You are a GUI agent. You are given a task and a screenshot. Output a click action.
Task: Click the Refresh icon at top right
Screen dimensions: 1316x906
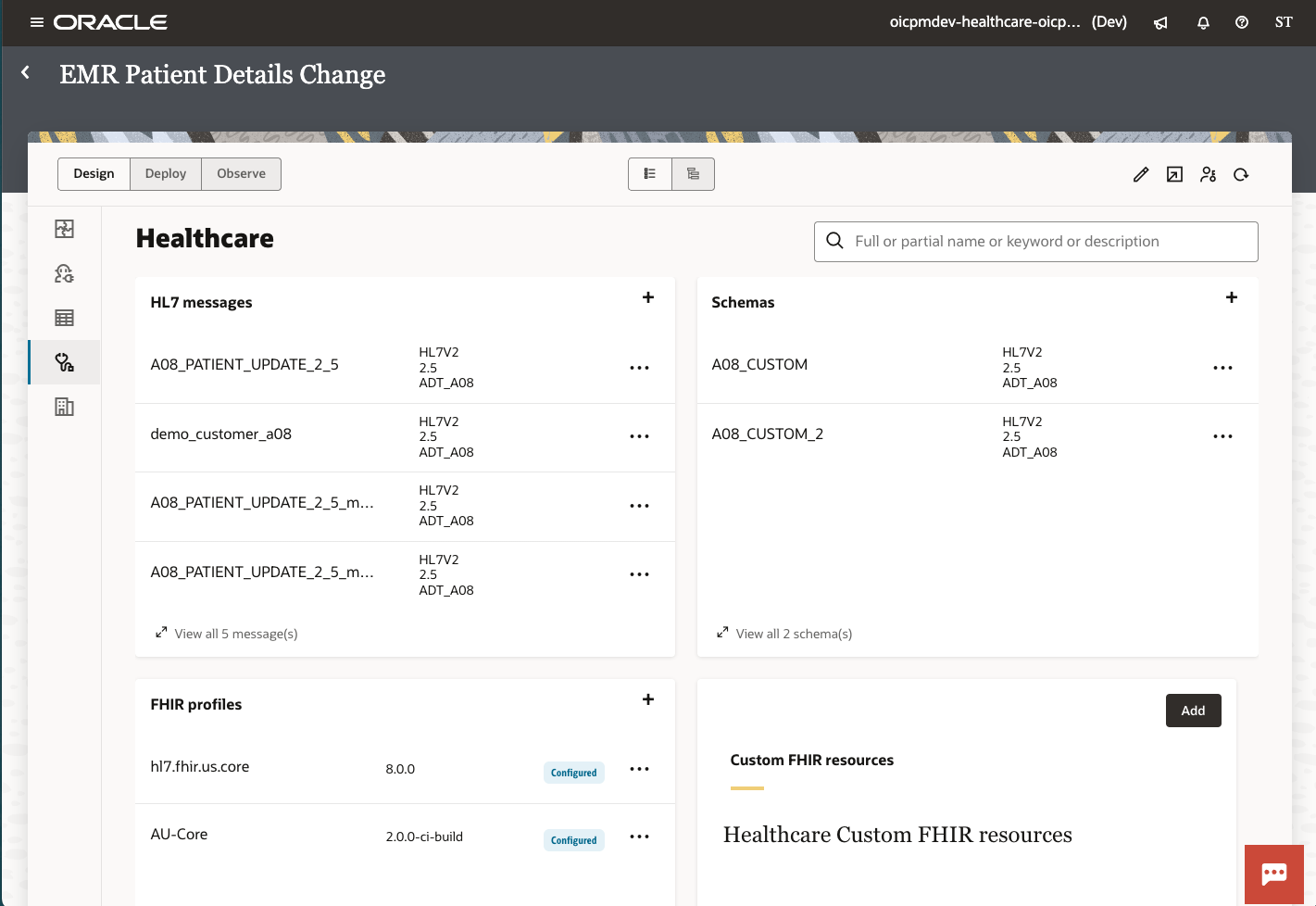(x=1241, y=174)
